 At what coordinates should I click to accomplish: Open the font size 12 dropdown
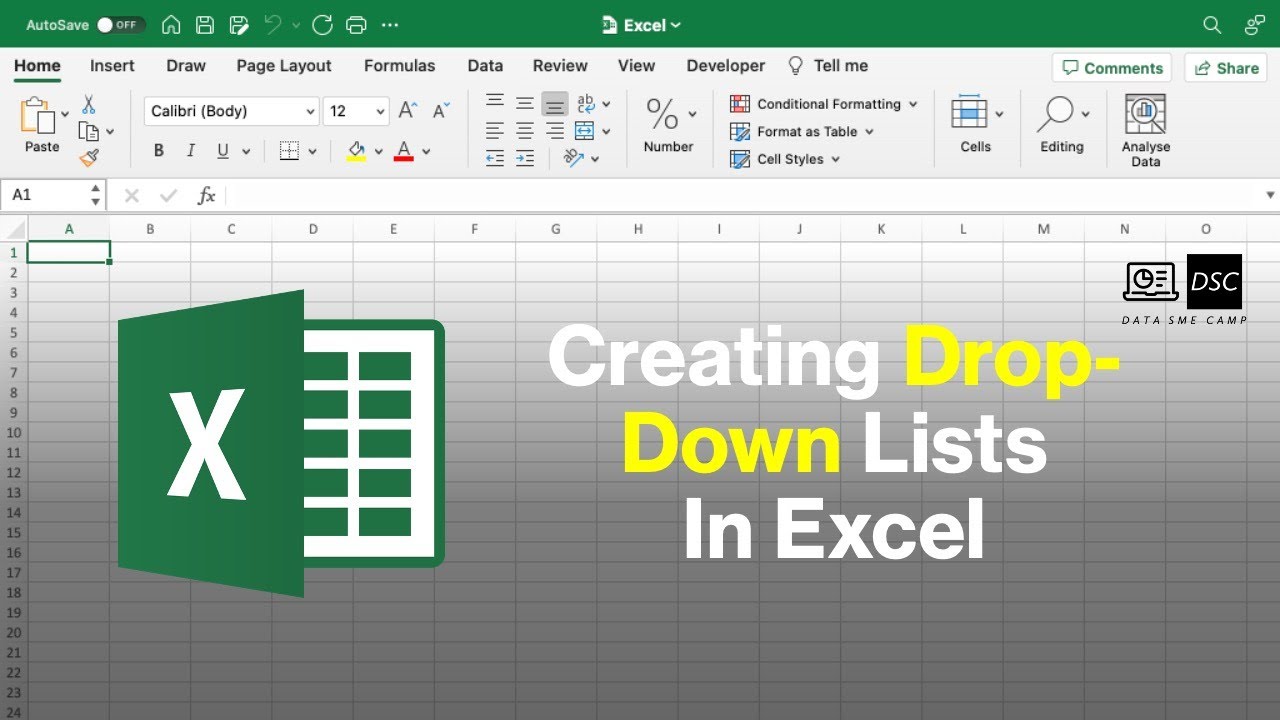point(356,111)
